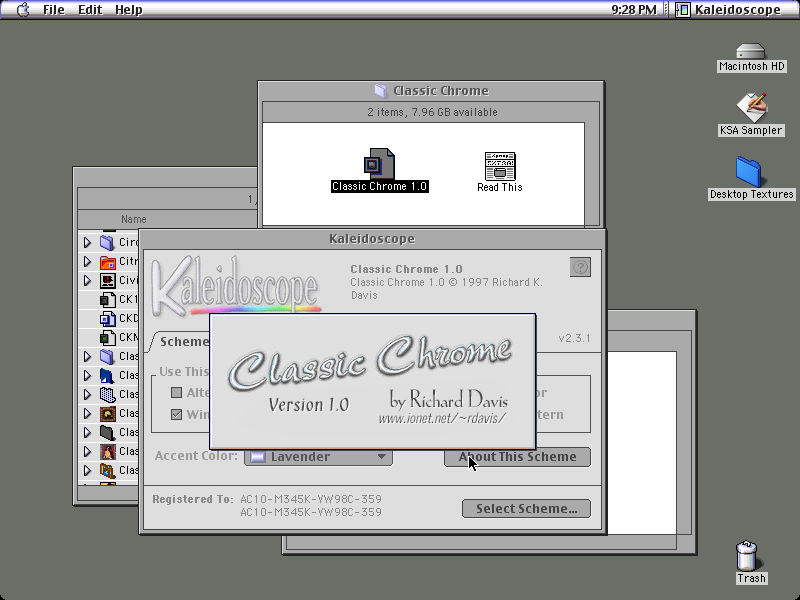
Task: Select the lavender Clas folder icon below CKN
Action: coord(107,356)
